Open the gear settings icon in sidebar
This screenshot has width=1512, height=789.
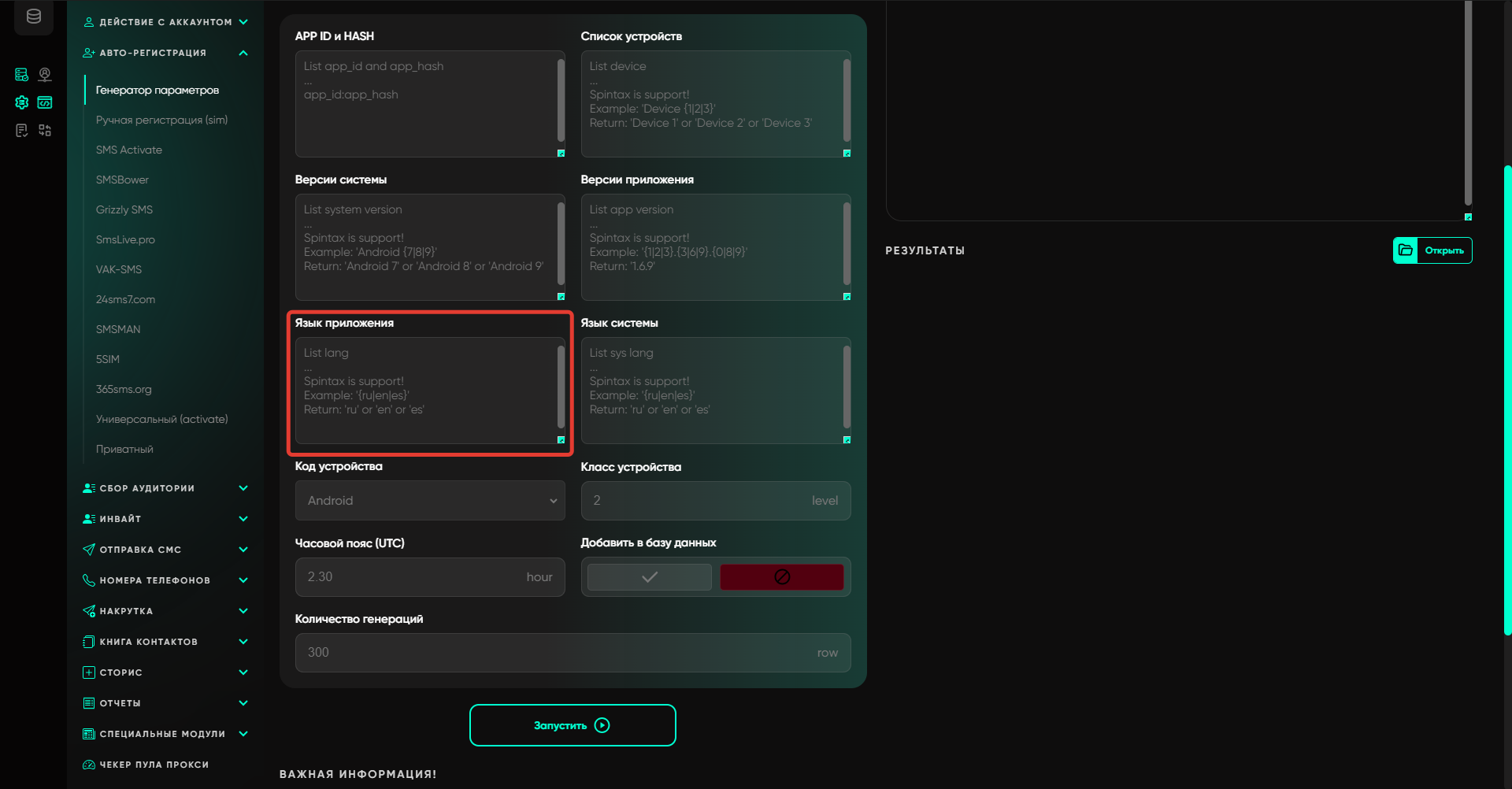(22, 102)
